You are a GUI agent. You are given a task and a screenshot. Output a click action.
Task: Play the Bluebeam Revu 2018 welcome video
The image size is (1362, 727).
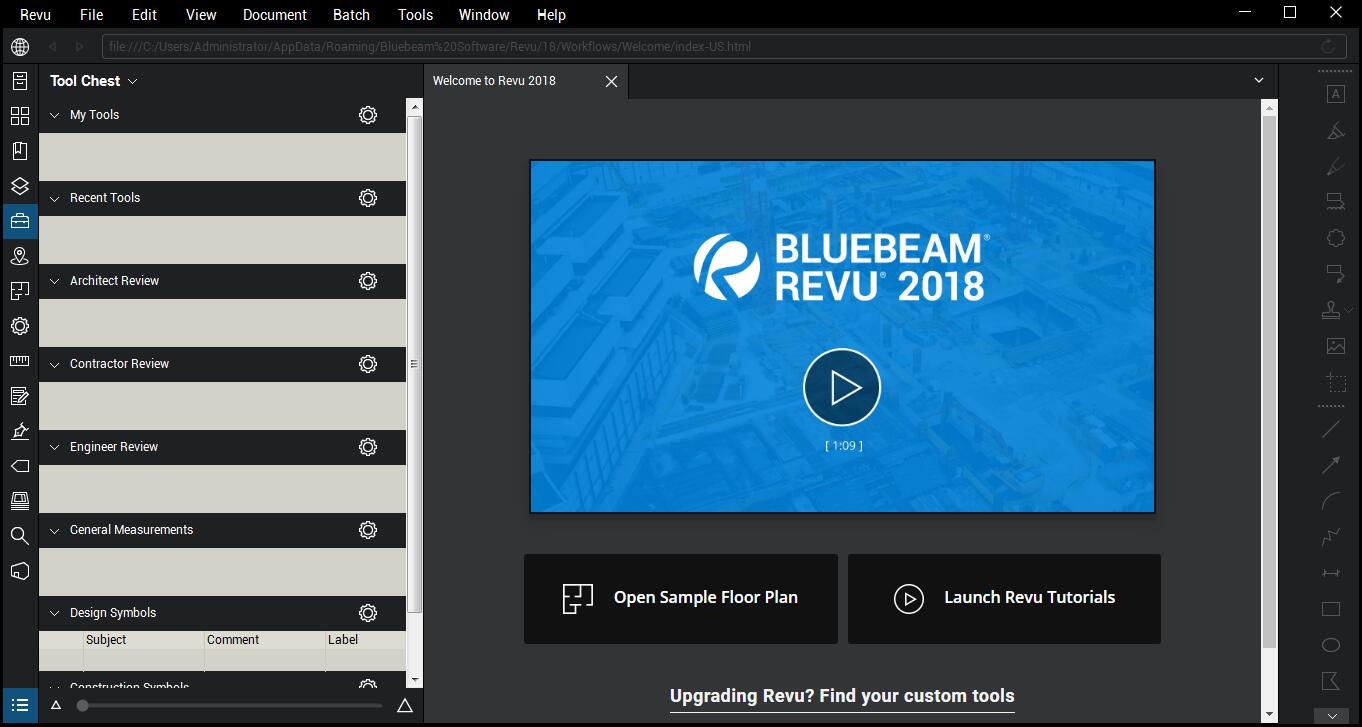click(842, 387)
